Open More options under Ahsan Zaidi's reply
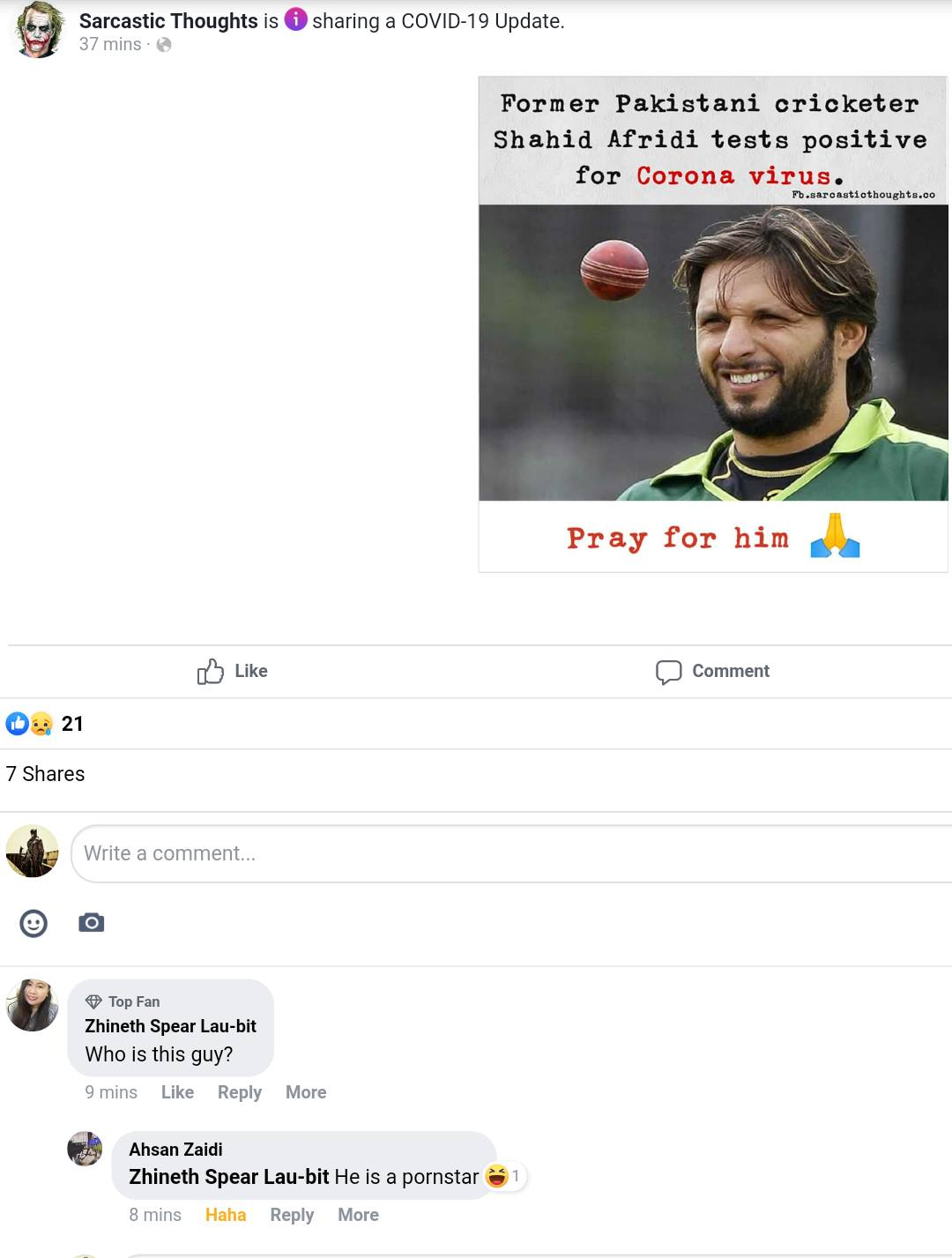This screenshot has height=1258, width=952. [358, 1215]
